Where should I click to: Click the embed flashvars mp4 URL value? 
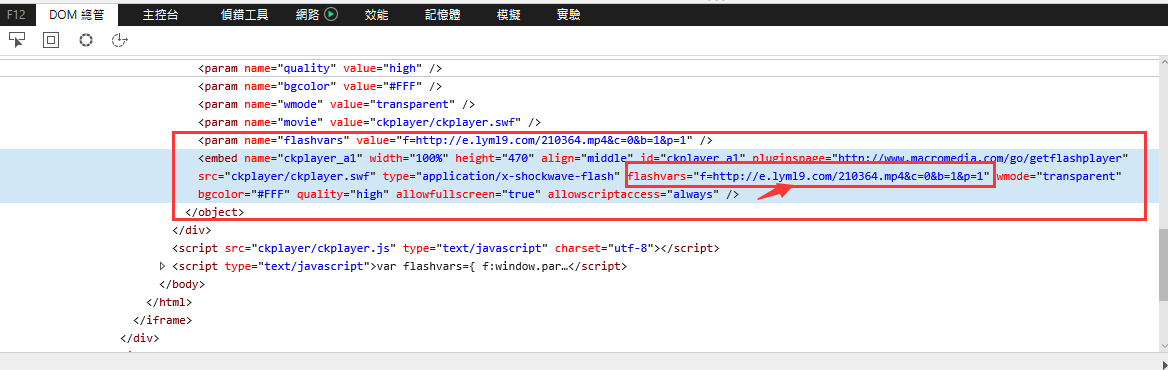(x=842, y=176)
